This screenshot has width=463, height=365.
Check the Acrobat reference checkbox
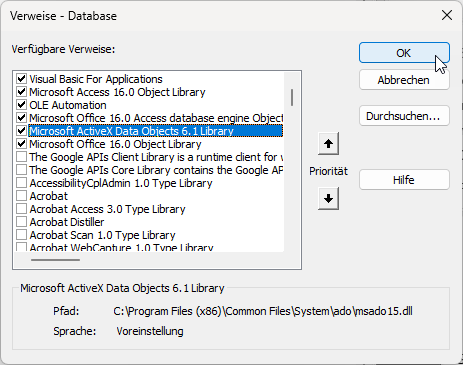22,196
